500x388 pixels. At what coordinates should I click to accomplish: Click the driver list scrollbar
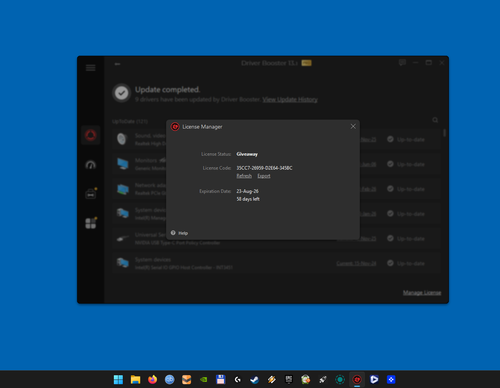pyautogui.click(x=444, y=133)
